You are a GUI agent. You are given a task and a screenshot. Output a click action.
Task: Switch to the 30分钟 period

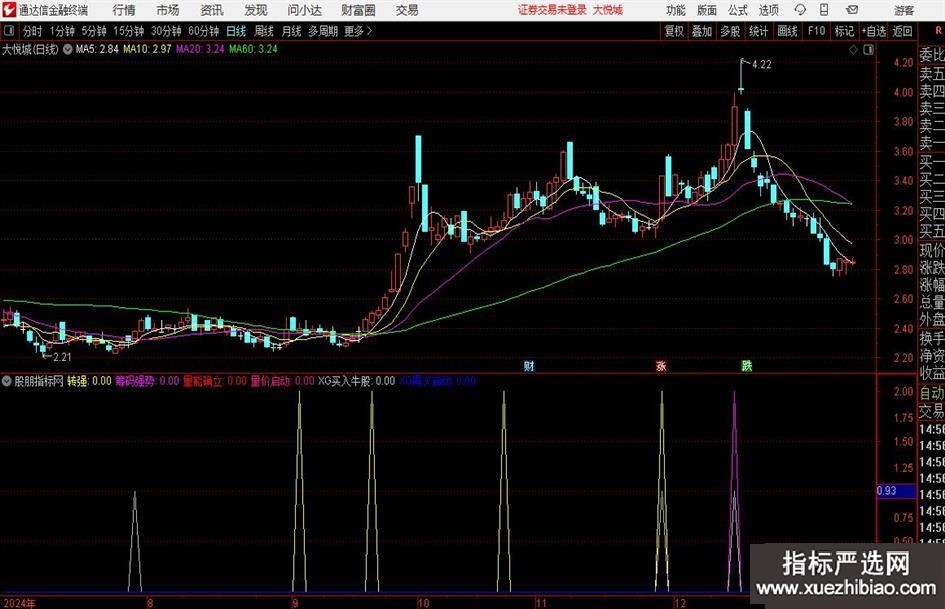pyautogui.click(x=166, y=31)
